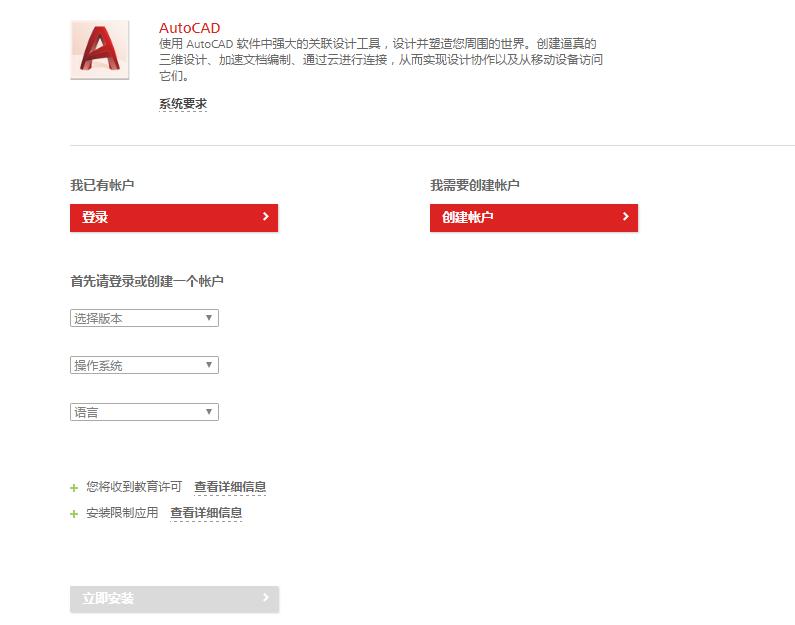This screenshot has width=795, height=625.
Task: Open the 语言 dropdown
Action: pyautogui.click(x=144, y=412)
